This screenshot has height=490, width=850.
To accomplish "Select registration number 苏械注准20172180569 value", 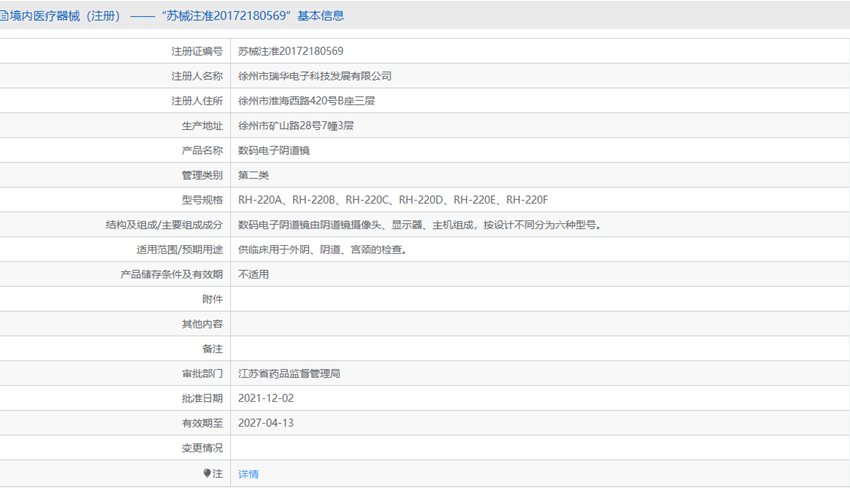I will [291, 51].
